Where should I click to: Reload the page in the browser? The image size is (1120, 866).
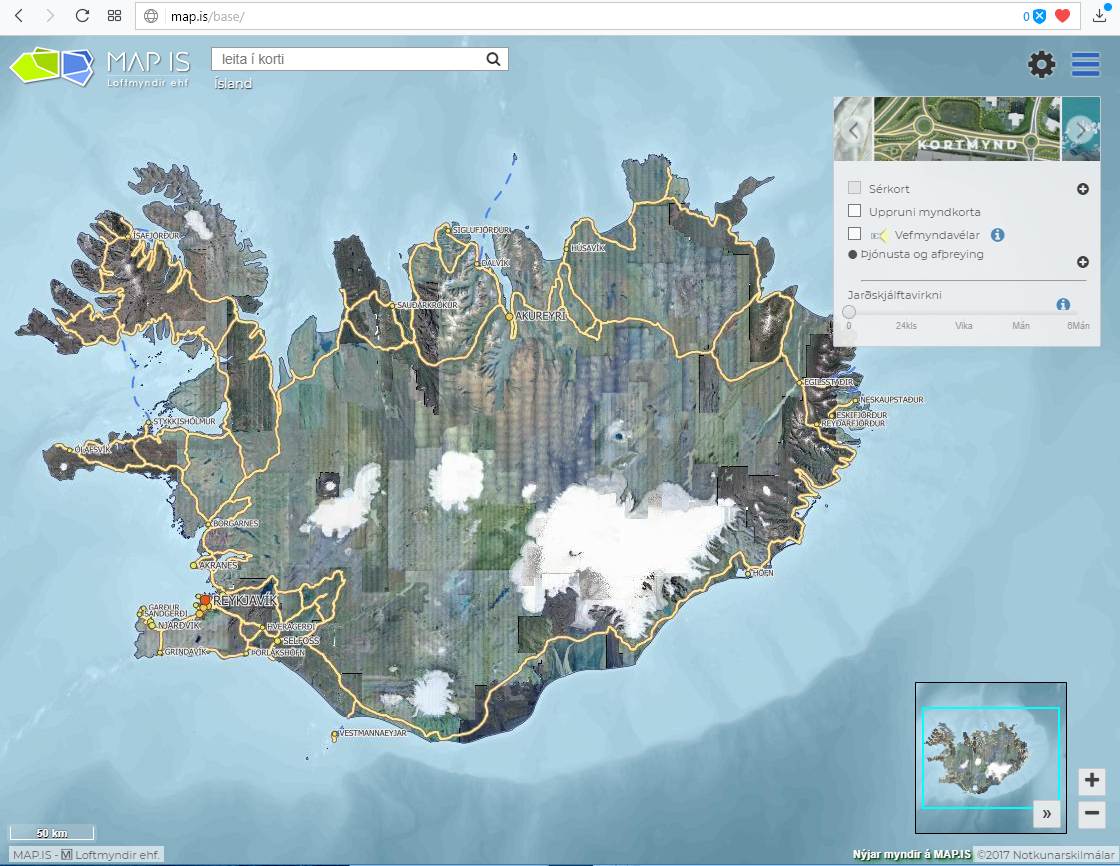[x=82, y=16]
